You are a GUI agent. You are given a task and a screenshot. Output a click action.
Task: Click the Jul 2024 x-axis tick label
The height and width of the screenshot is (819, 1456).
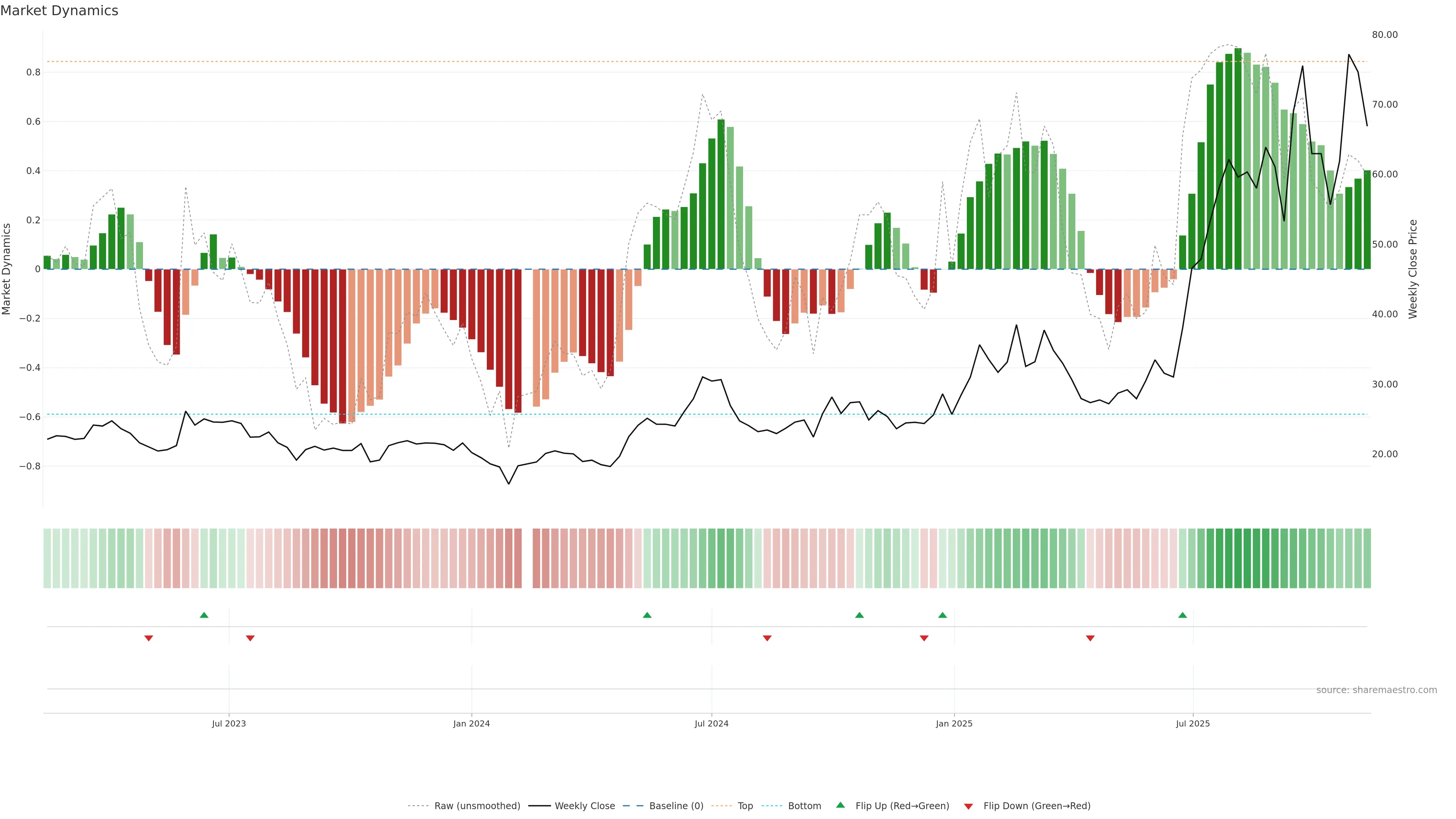[711, 723]
